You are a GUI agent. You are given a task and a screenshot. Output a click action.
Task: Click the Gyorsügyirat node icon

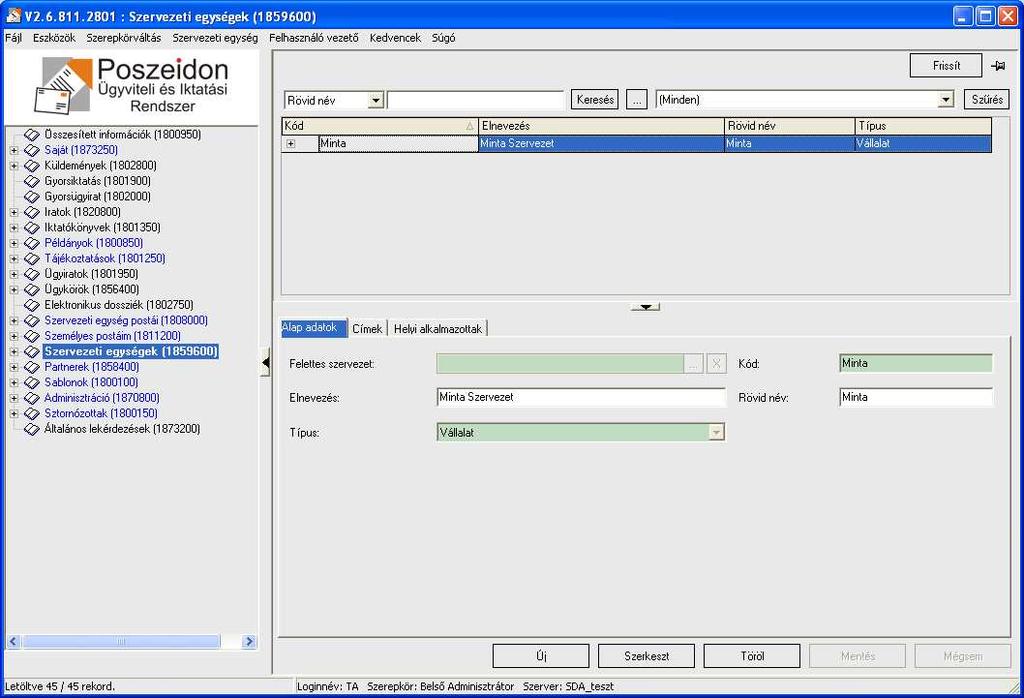[31, 197]
